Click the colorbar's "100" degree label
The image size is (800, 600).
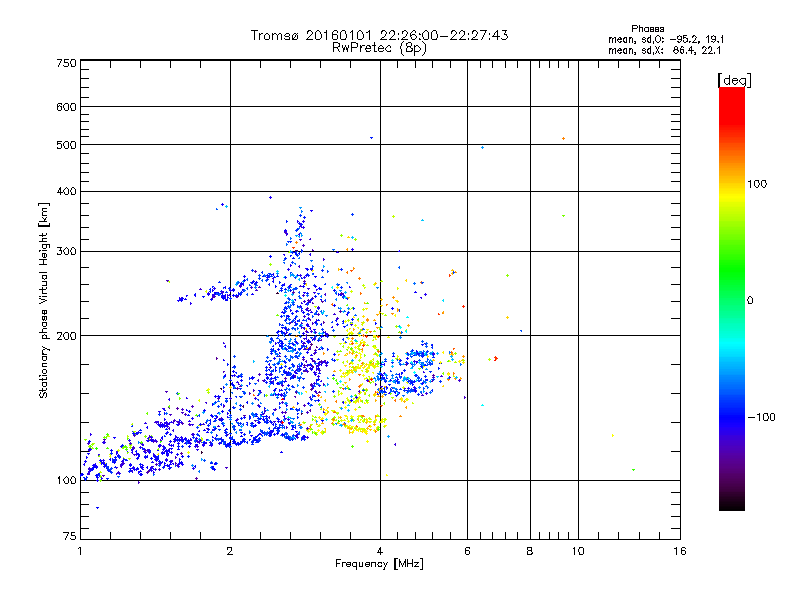[757, 184]
